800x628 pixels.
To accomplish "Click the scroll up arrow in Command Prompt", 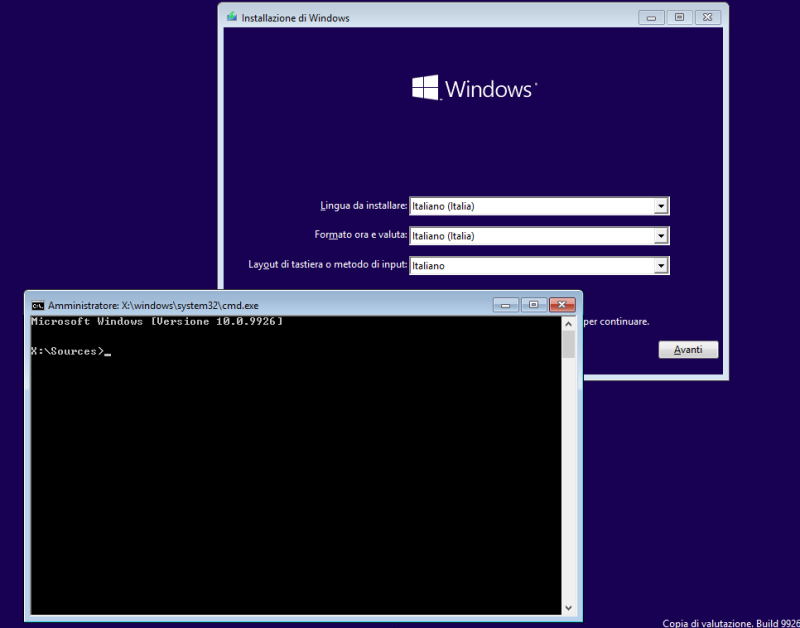I will [x=569, y=324].
